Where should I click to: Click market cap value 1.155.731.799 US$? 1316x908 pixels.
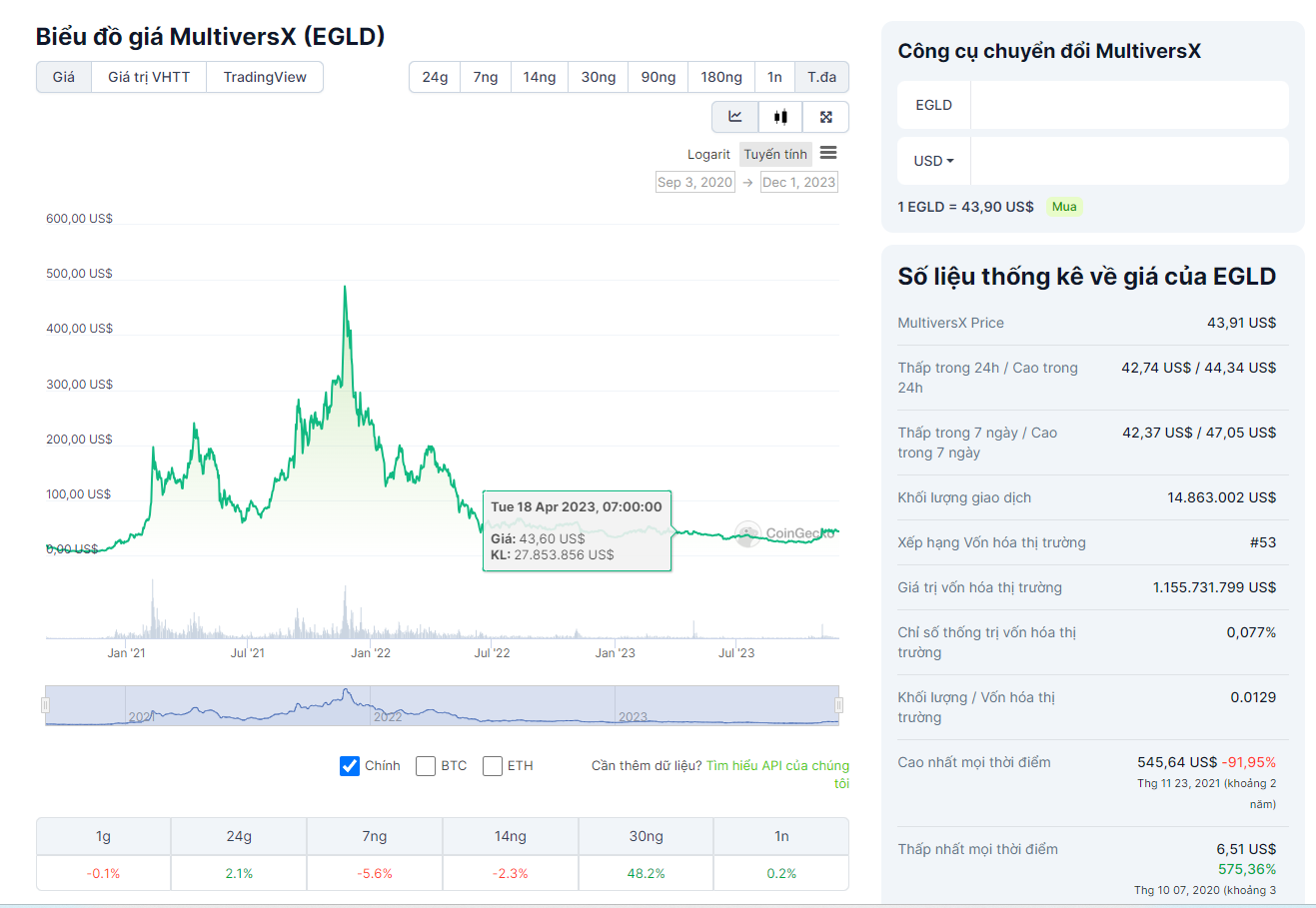click(1214, 587)
